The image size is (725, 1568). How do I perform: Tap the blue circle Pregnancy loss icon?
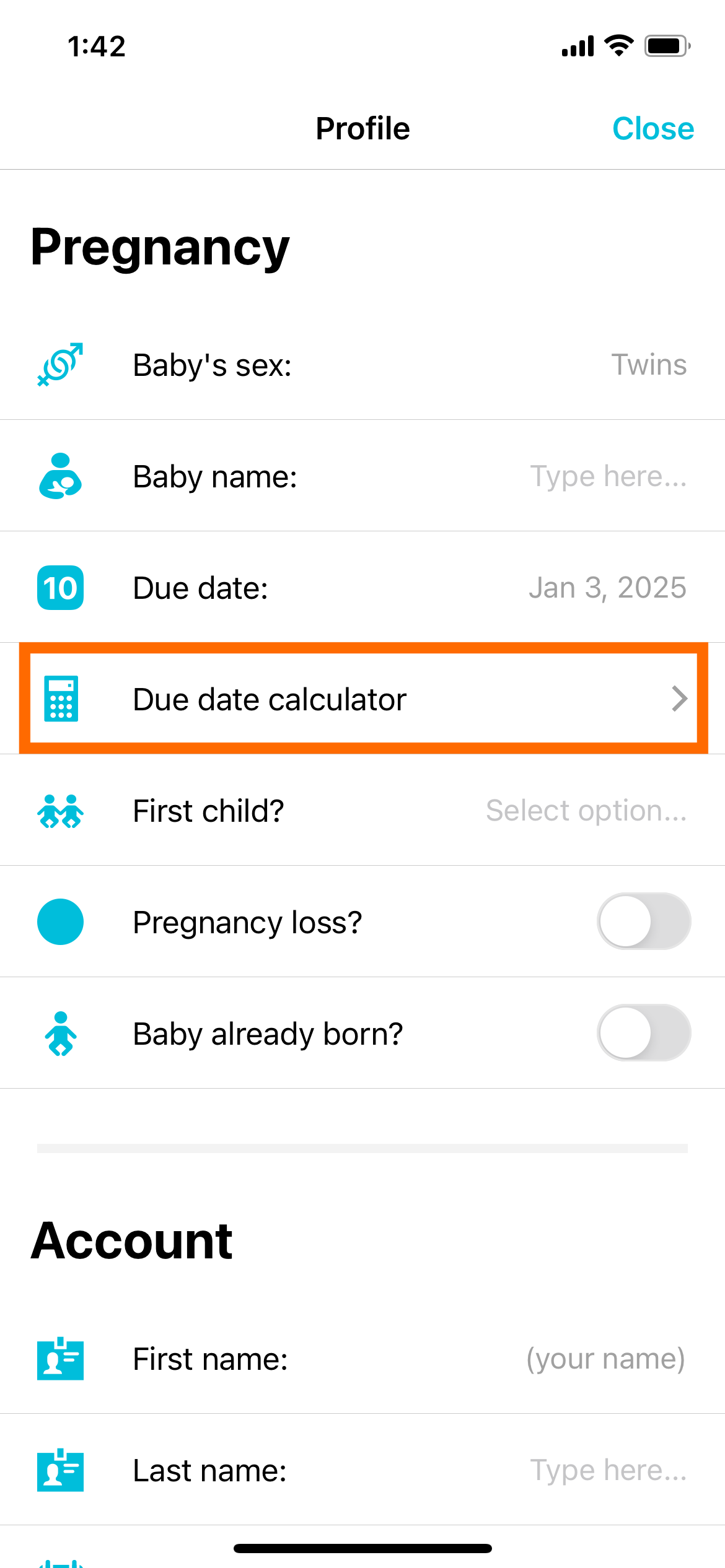[60, 922]
